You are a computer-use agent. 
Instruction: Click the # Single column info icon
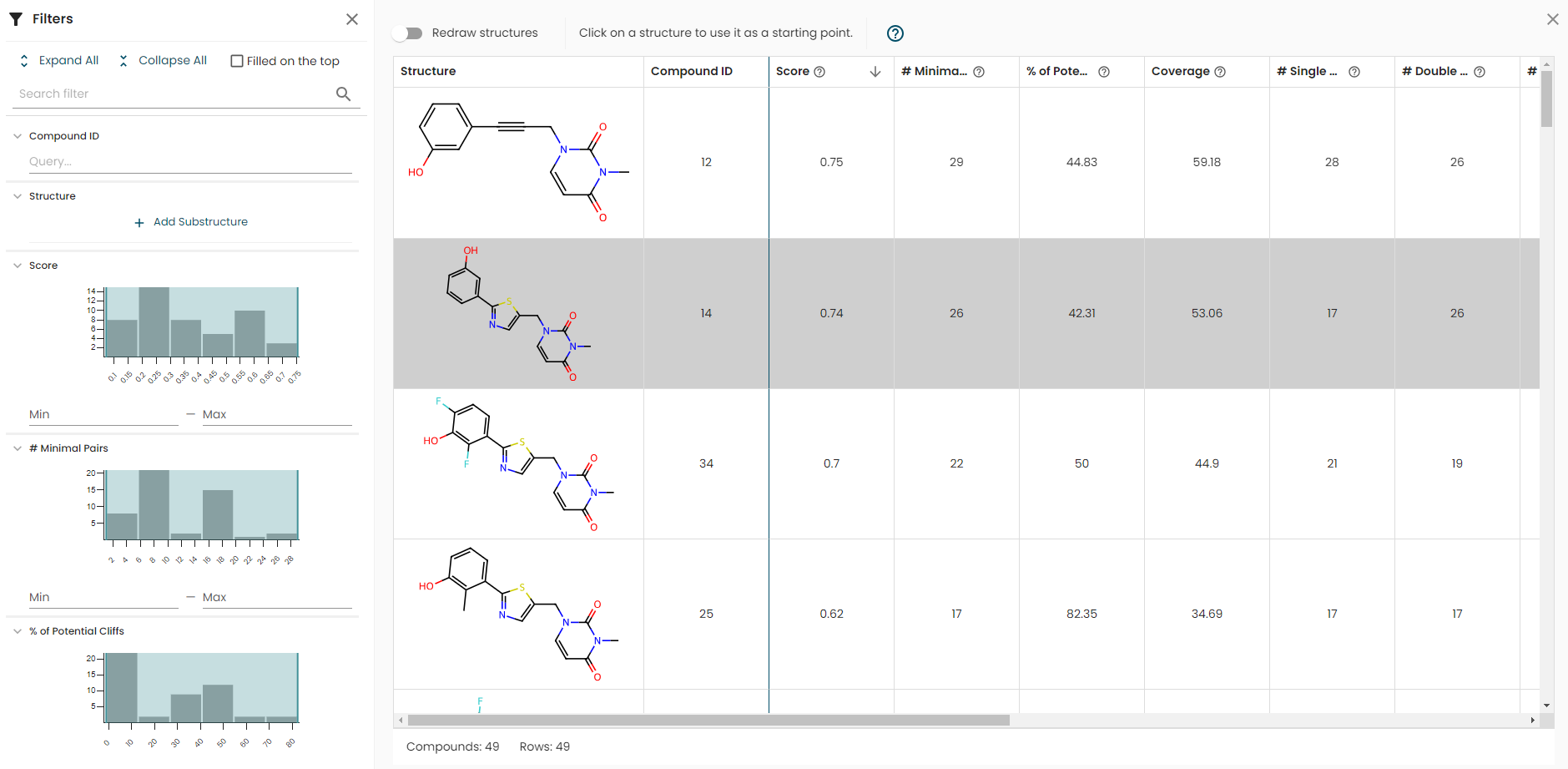(1354, 72)
